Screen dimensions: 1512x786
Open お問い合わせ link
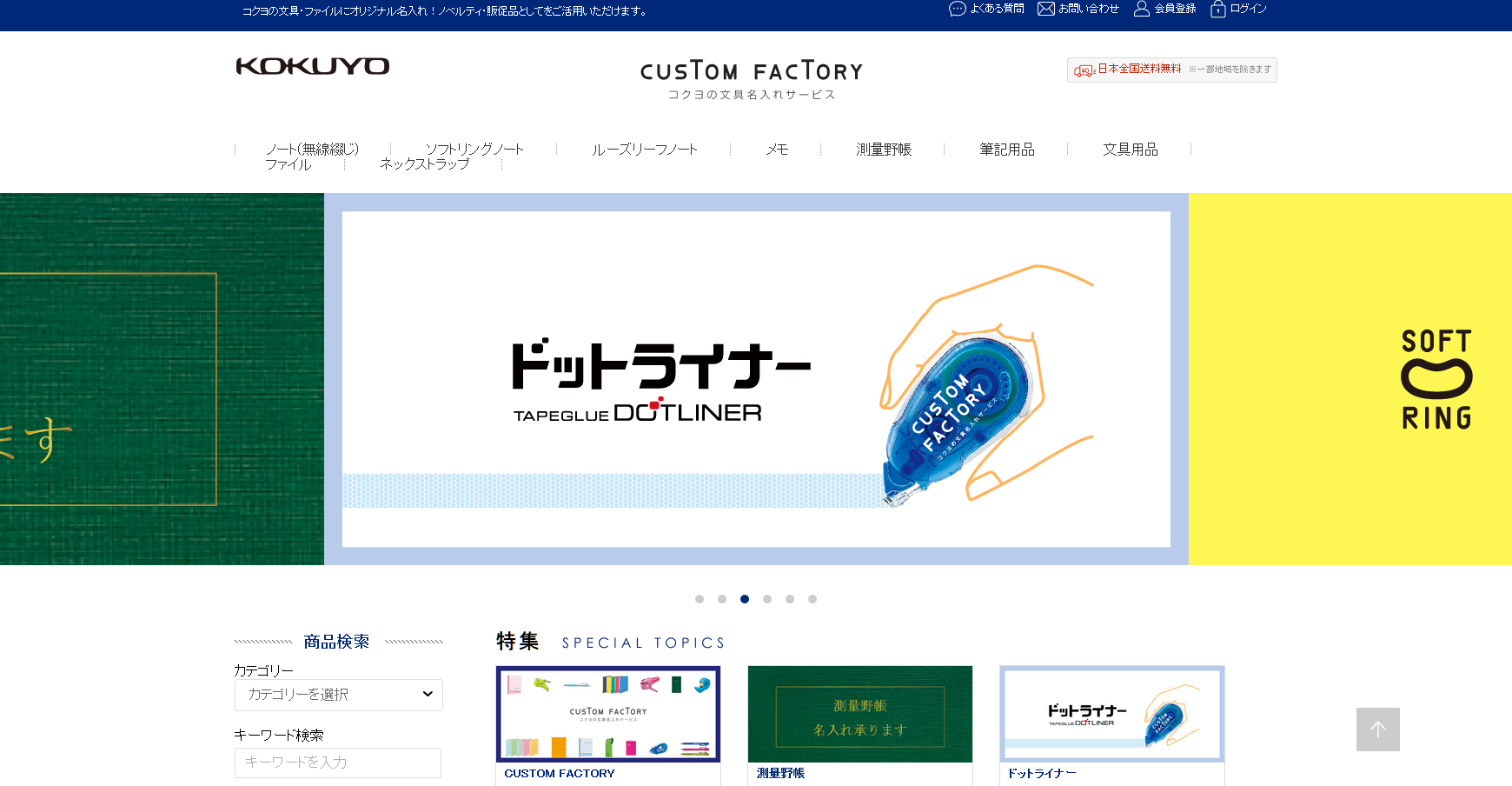coord(1089,9)
